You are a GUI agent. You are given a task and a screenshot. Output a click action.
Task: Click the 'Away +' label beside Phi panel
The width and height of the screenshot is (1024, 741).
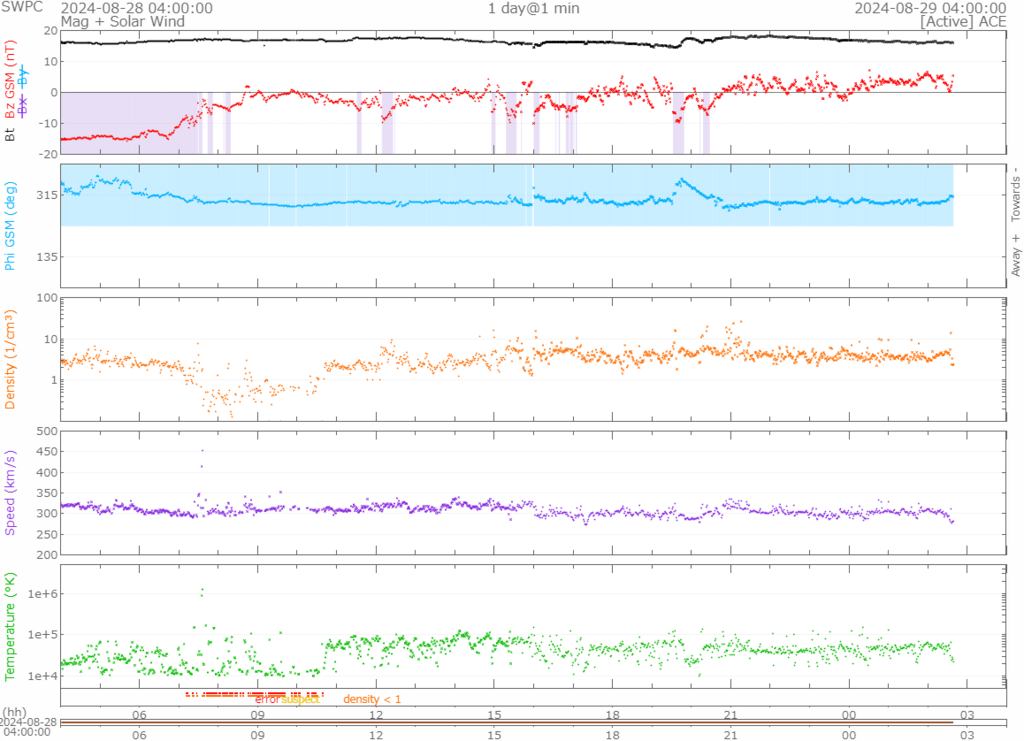[x=1016, y=254]
